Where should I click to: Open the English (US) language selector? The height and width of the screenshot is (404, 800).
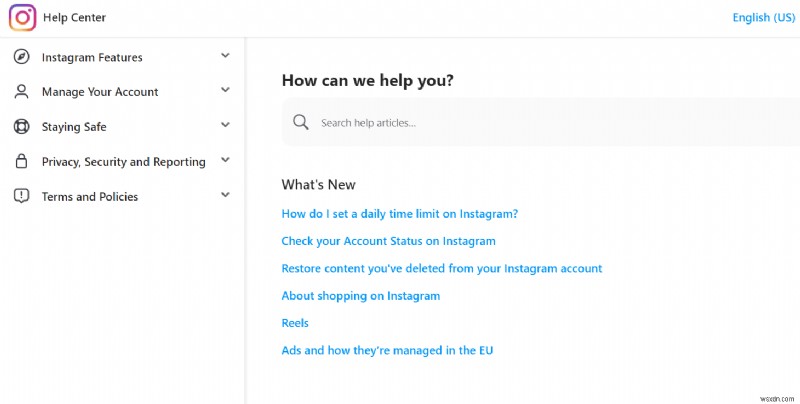[763, 17]
